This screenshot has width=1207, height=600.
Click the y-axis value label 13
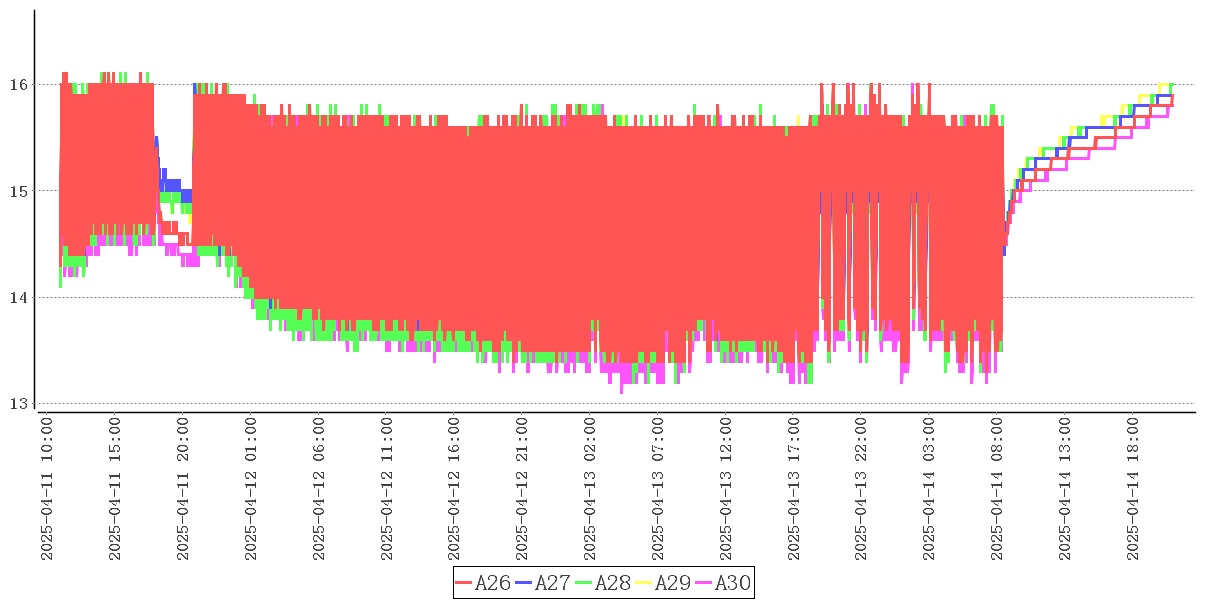18,404
